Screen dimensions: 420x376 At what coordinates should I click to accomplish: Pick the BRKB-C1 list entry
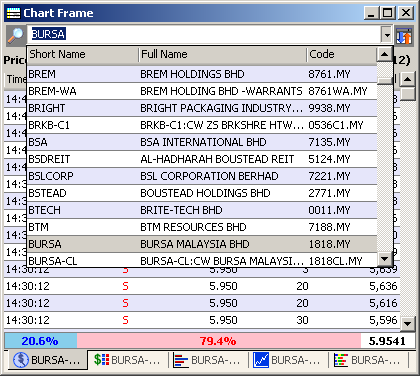202,125
